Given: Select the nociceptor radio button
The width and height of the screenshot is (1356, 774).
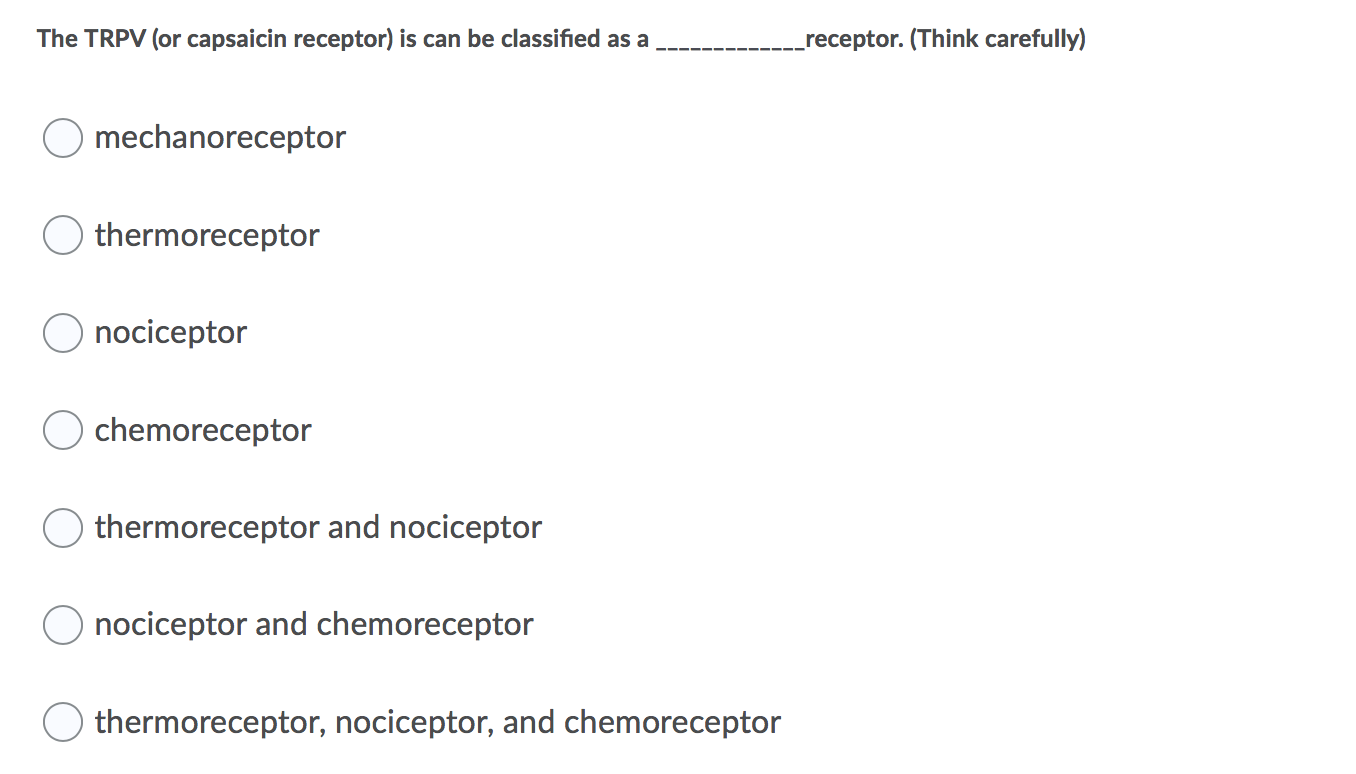Looking at the screenshot, I should coord(62,332).
